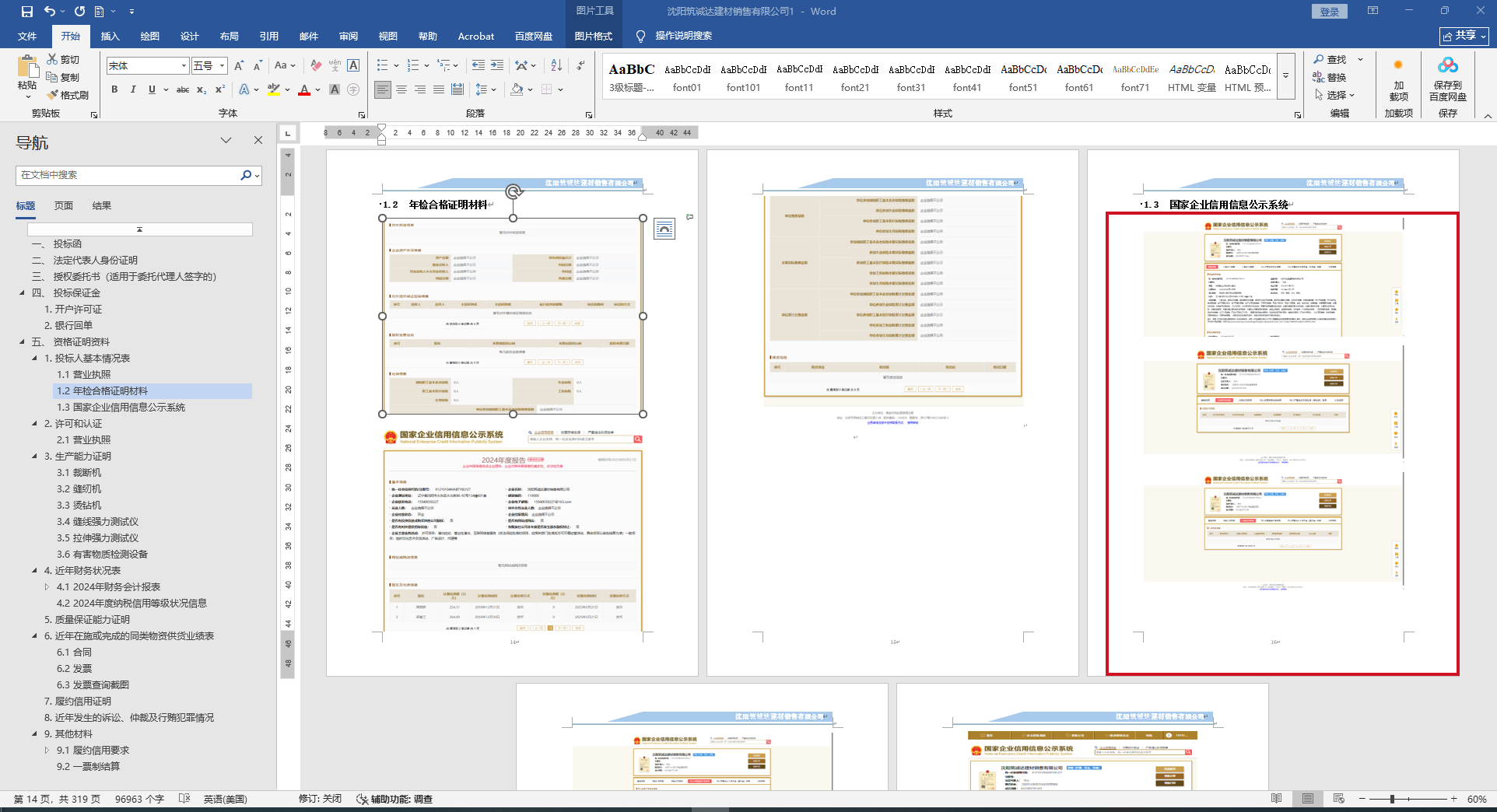Open the 插入 ribbon tab
Viewport: 1497px width, 812px height.
coord(110,37)
